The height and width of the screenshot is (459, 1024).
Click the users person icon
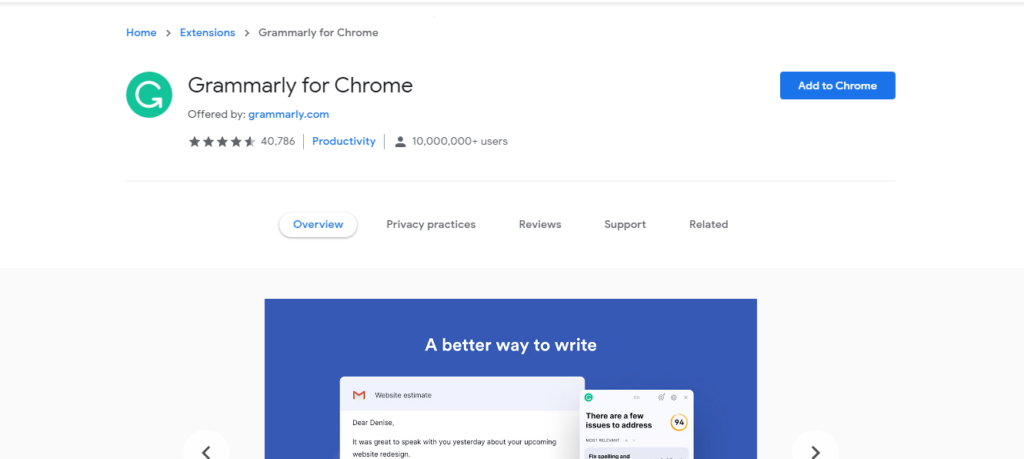point(400,141)
